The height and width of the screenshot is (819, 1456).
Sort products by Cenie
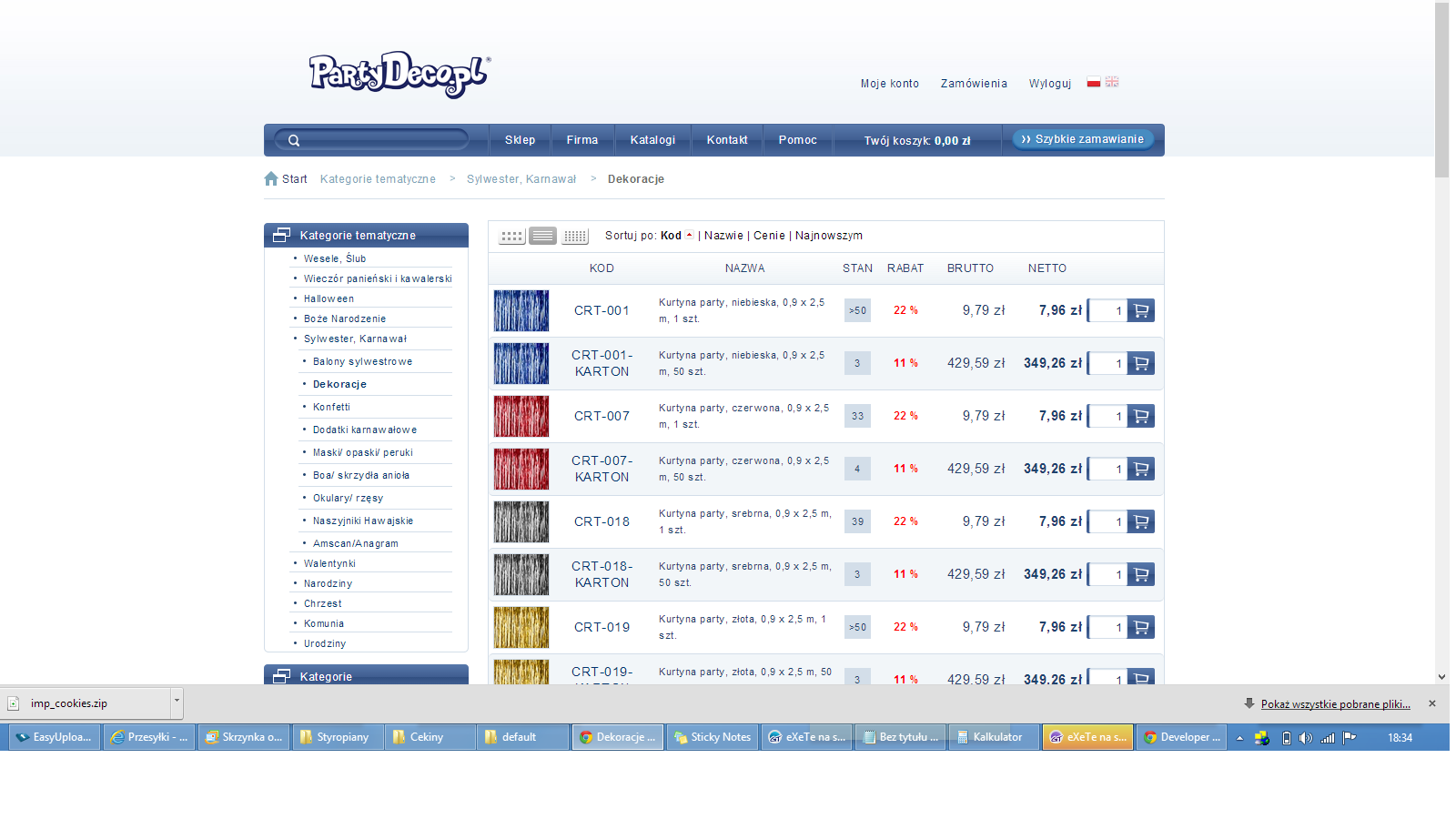click(769, 236)
